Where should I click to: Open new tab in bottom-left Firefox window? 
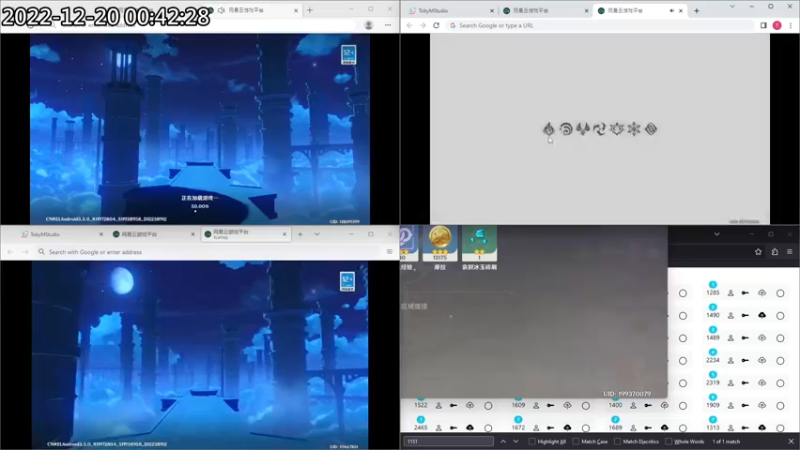tap(300, 234)
